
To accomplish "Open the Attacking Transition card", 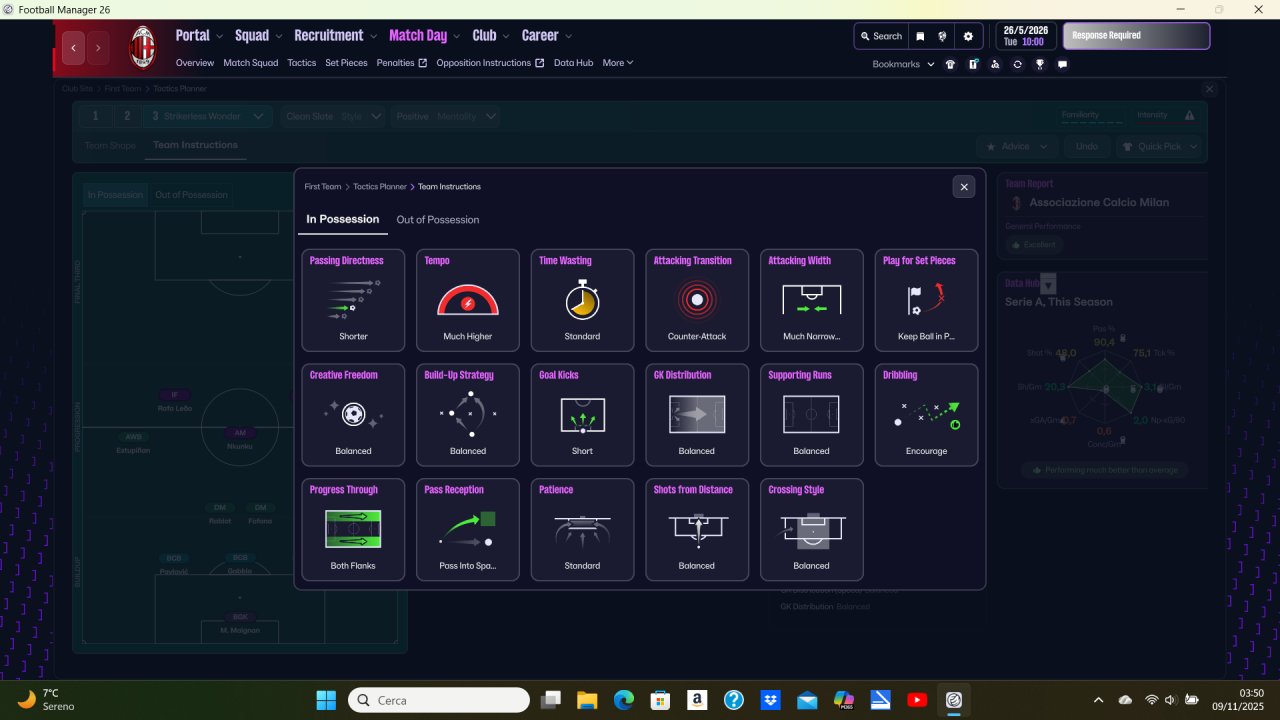I will pyautogui.click(x=697, y=300).
